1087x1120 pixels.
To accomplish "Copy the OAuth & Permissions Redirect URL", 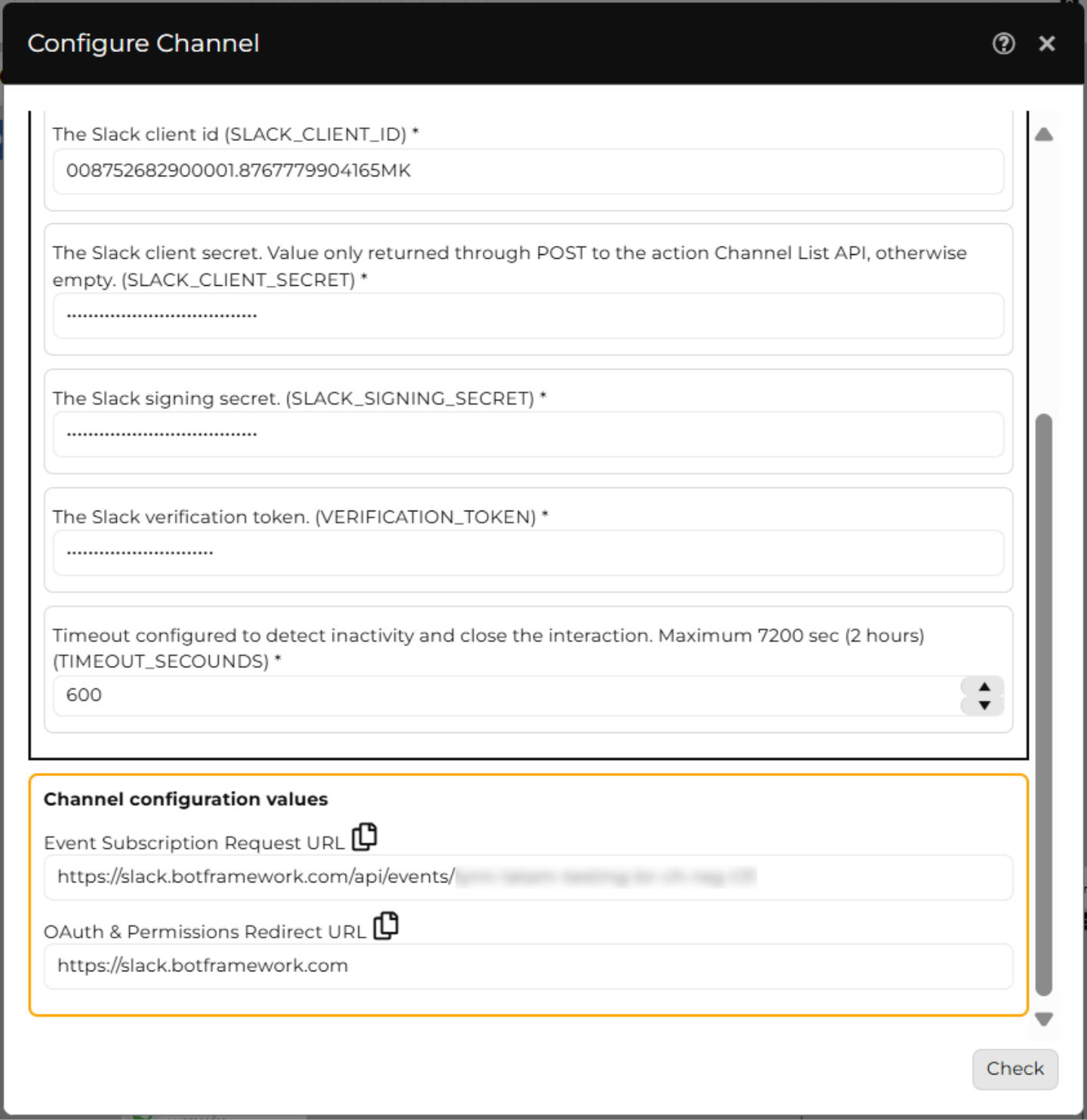I will (x=386, y=925).
